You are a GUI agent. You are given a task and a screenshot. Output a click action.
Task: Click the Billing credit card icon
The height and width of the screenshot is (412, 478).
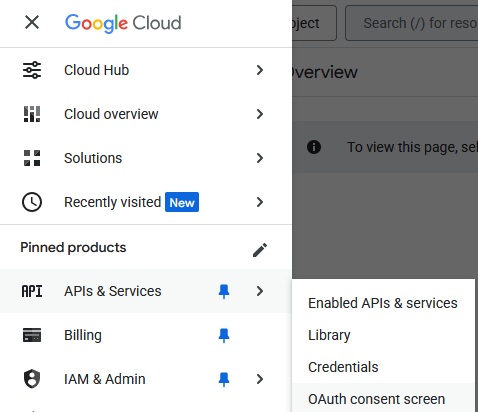pos(32,335)
